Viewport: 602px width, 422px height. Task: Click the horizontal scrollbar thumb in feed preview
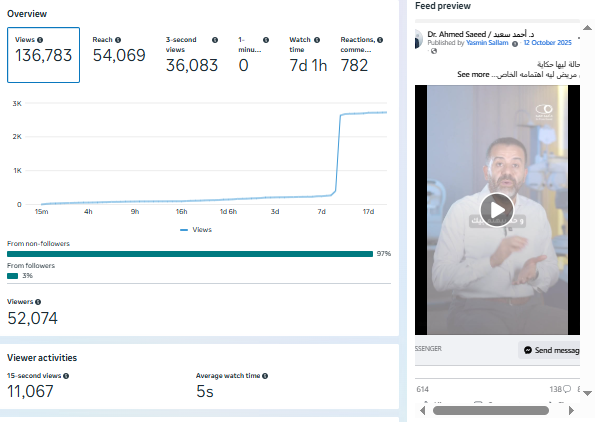(490, 410)
